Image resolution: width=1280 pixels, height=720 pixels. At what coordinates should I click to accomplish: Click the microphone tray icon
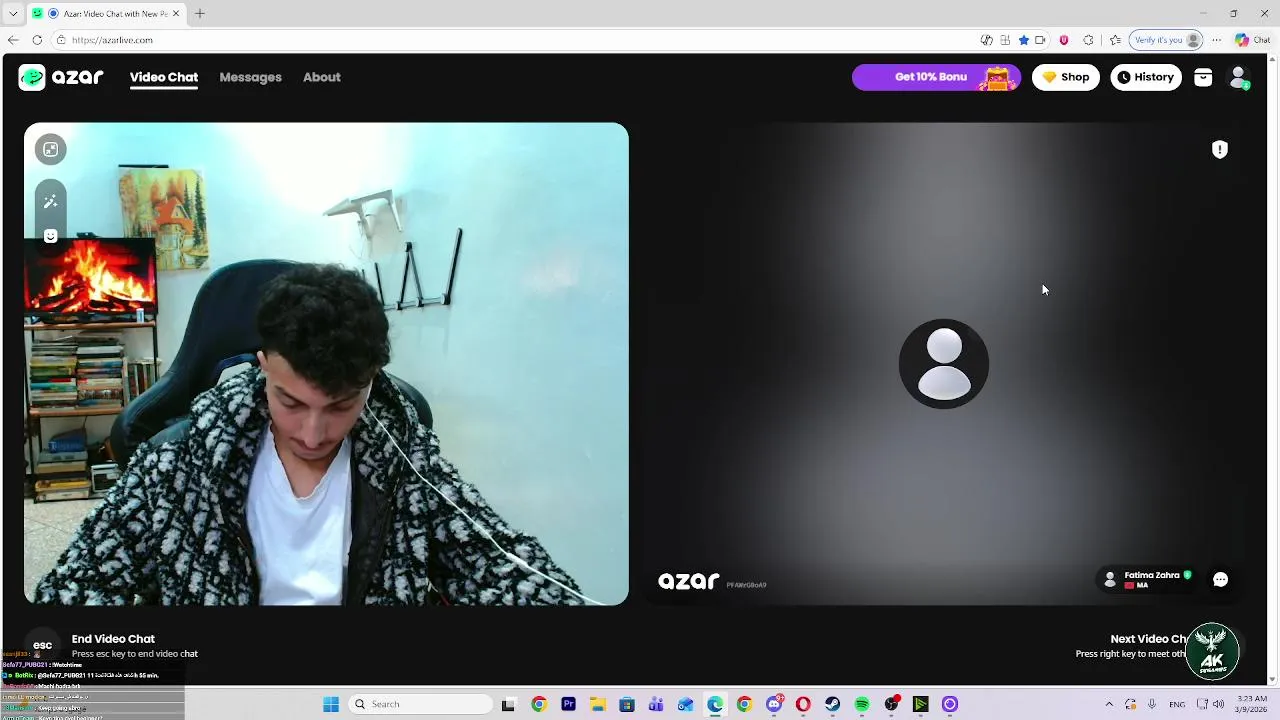[1152, 704]
